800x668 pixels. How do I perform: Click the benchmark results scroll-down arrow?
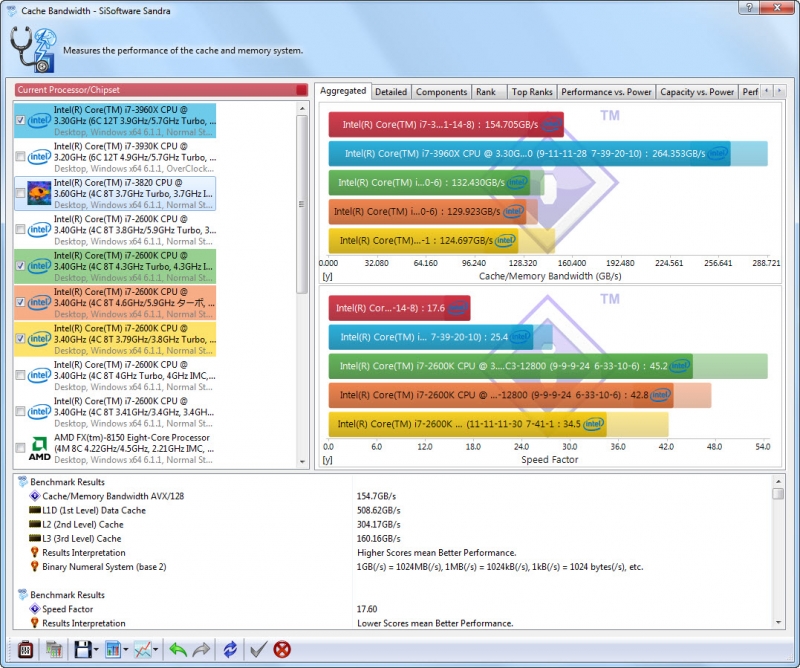(778, 623)
